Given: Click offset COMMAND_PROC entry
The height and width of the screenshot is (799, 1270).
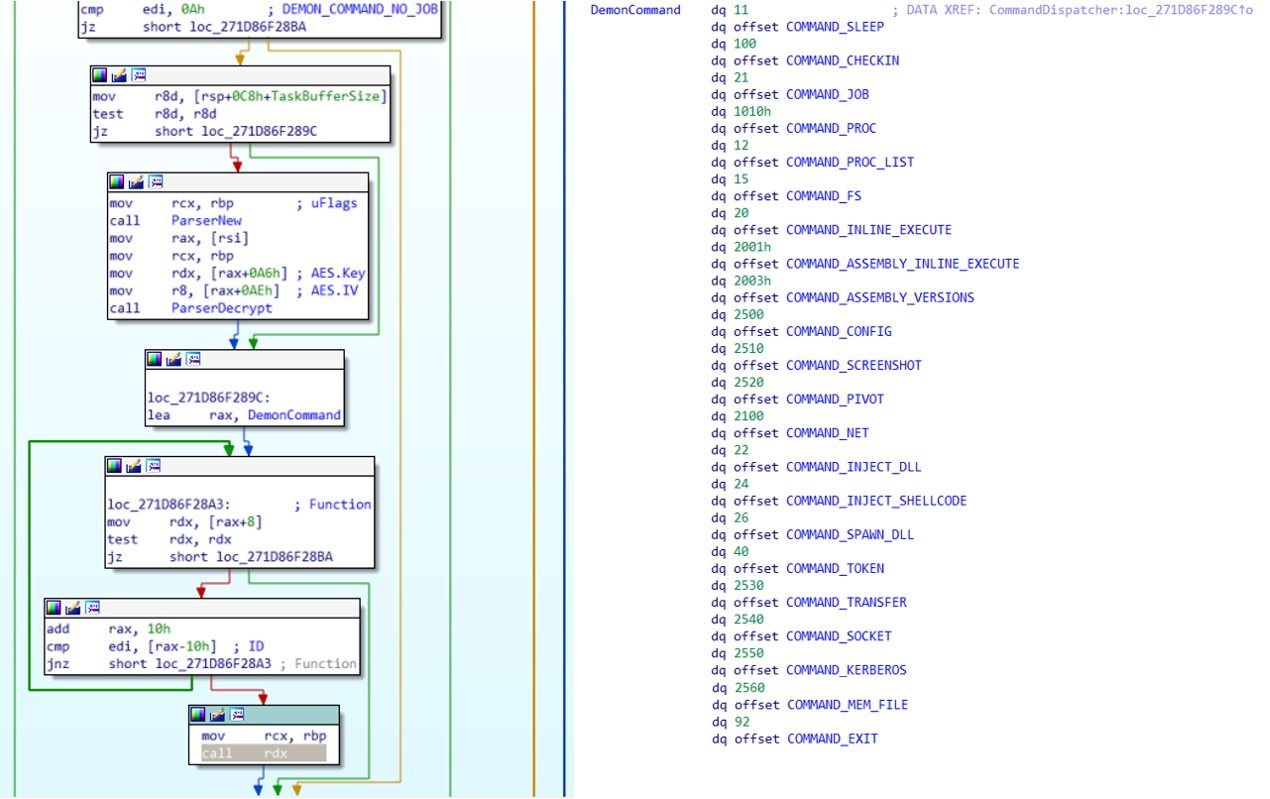Looking at the screenshot, I should point(794,128).
